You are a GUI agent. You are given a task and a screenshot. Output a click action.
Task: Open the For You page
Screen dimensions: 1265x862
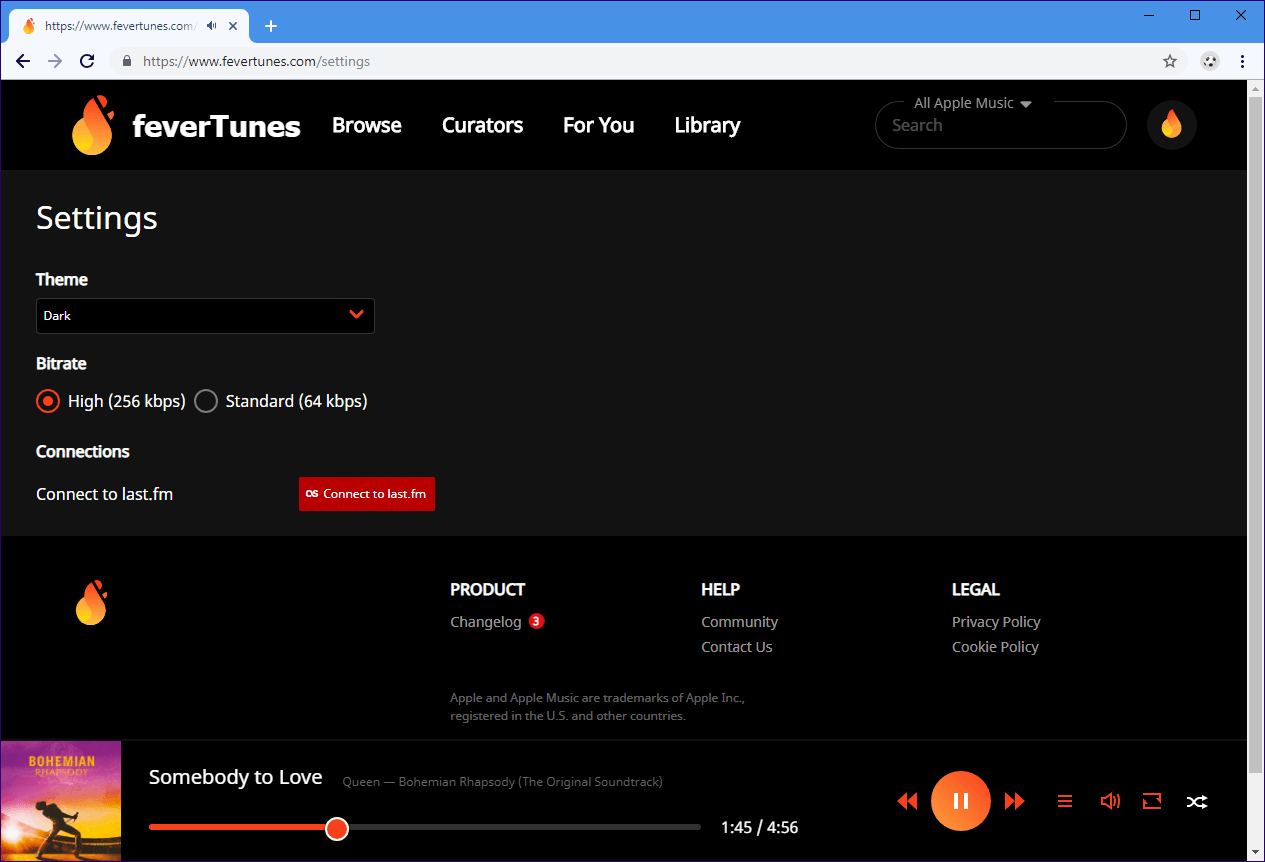click(598, 125)
